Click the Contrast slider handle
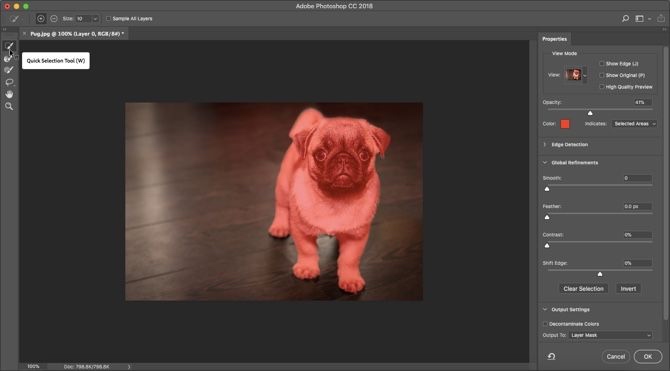This screenshot has width=670, height=371. pyautogui.click(x=547, y=245)
